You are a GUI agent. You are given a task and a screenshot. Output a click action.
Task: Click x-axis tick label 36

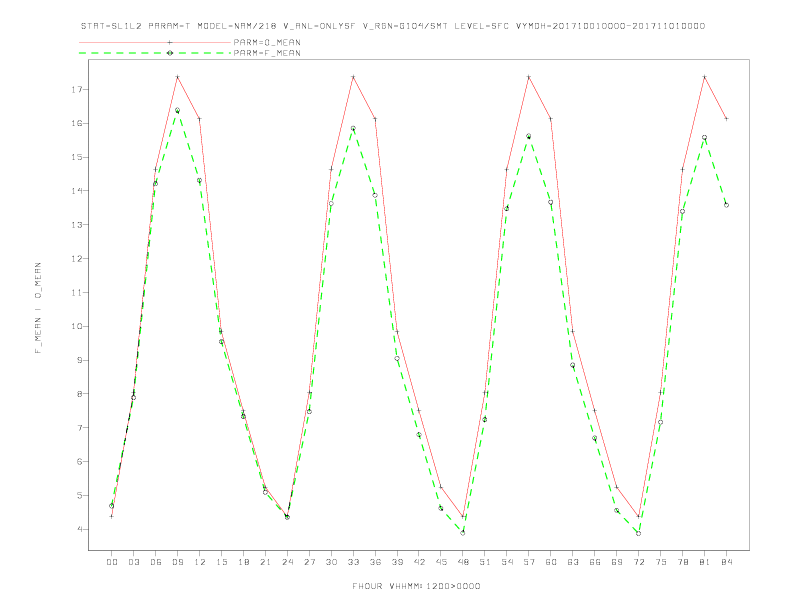375,562
